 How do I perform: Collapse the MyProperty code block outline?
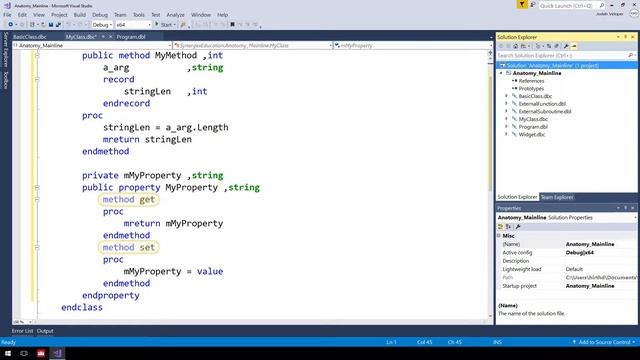[x=37, y=188]
